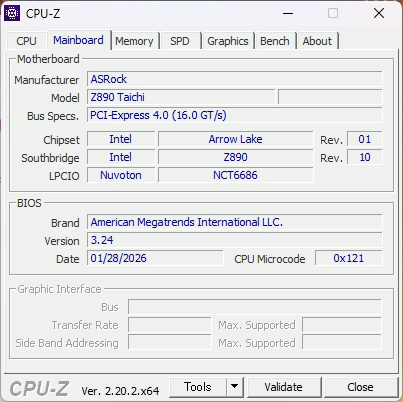403x402 pixels.
Task: Open the Tools dropdown arrow
Action: (x=235, y=387)
